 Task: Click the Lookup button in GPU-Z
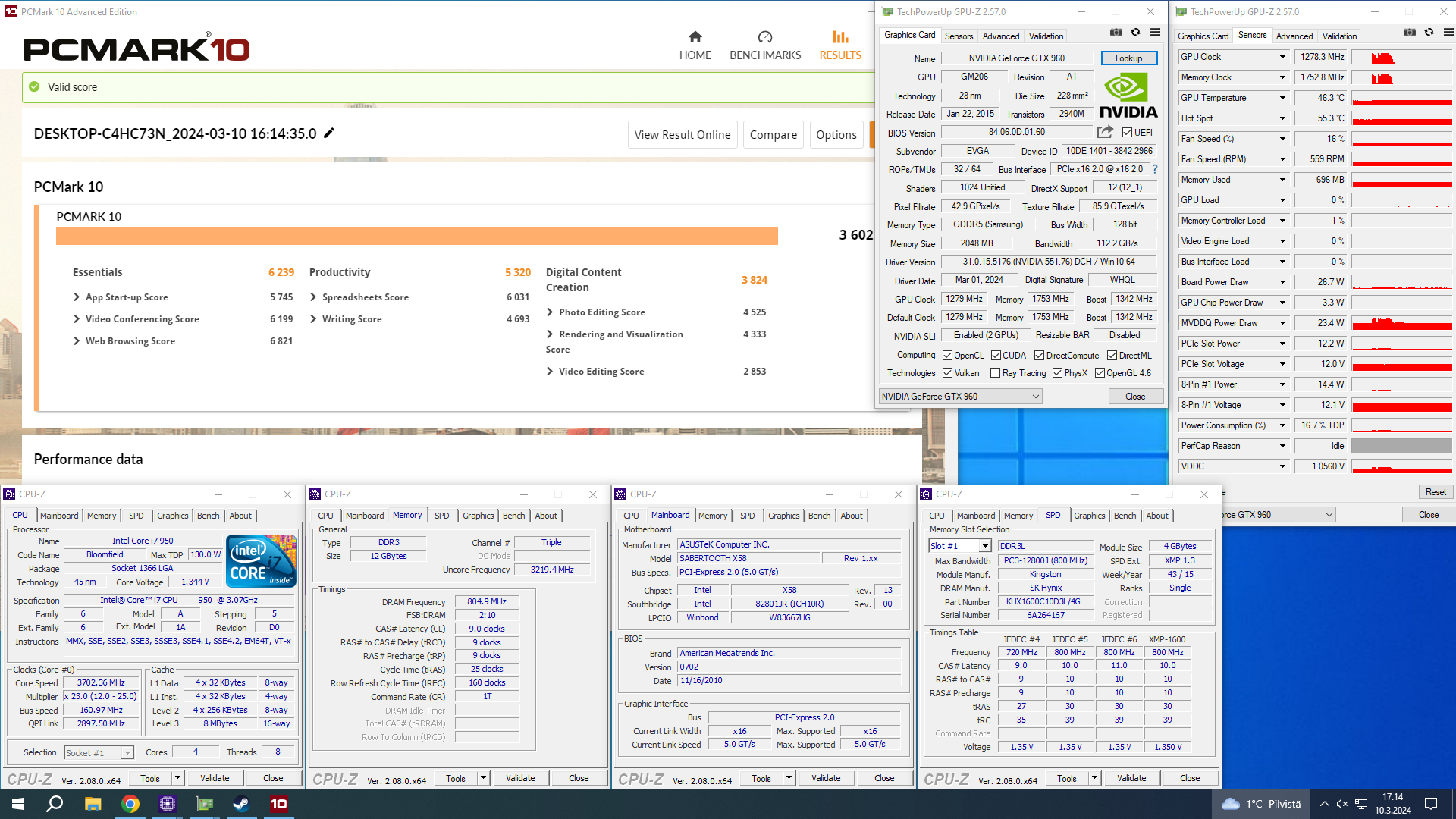point(1128,58)
